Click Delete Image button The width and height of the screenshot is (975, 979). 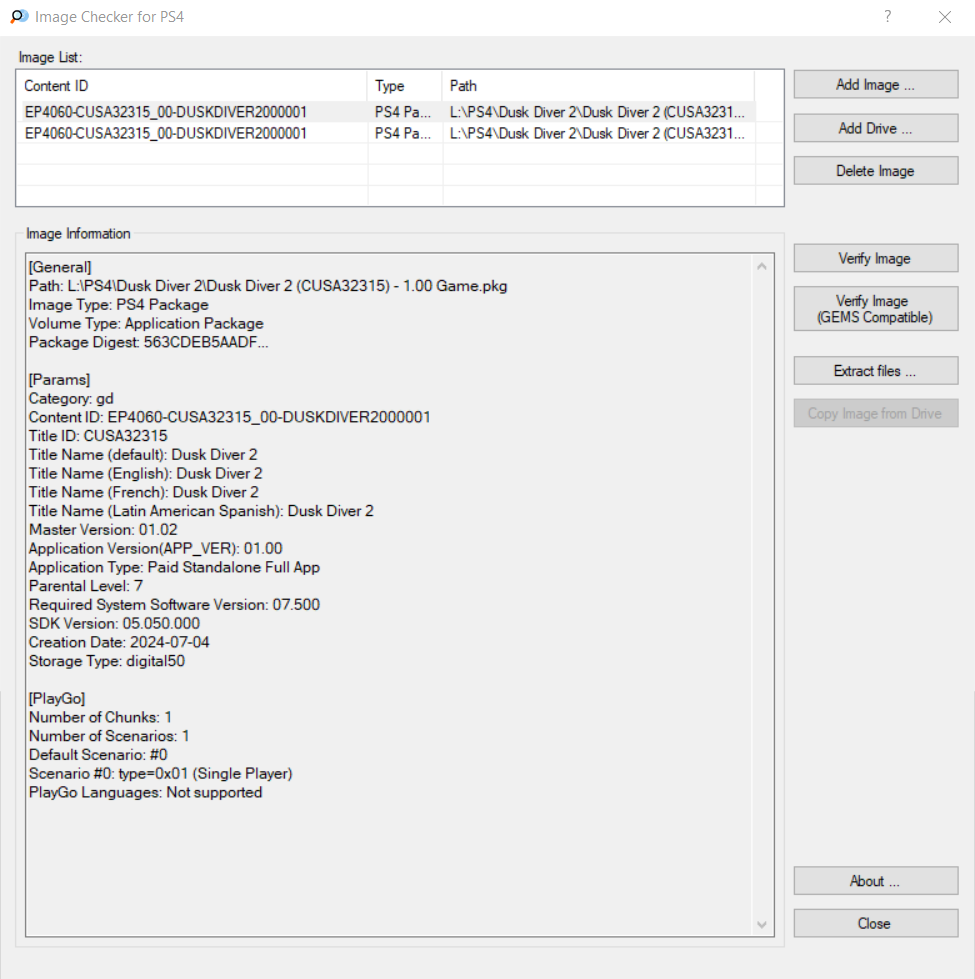pos(876,170)
